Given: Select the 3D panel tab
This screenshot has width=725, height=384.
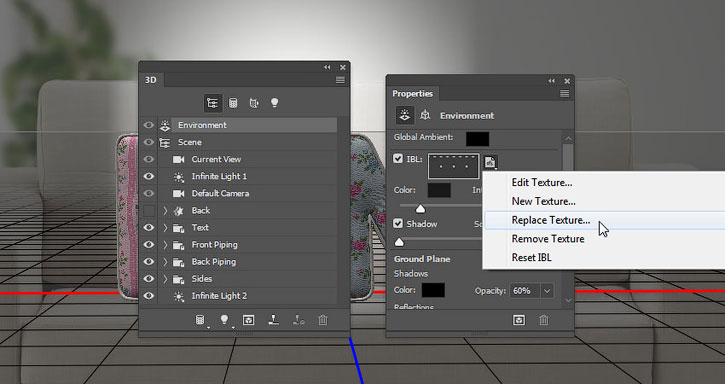Looking at the screenshot, I should 151,80.
